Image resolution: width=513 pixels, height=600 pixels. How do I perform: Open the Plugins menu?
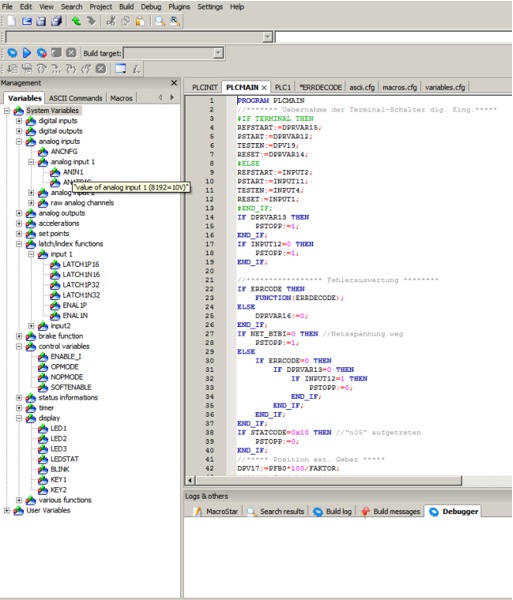179,7
